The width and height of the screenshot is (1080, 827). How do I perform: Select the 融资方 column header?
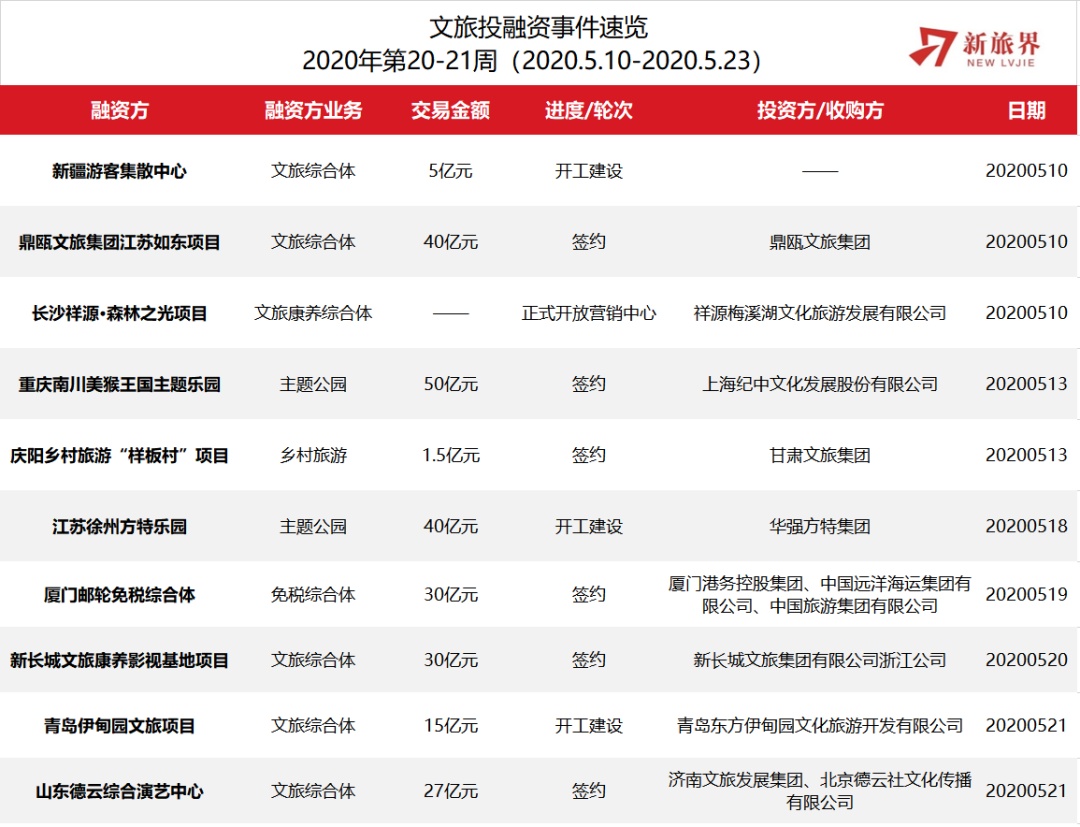click(119, 110)
